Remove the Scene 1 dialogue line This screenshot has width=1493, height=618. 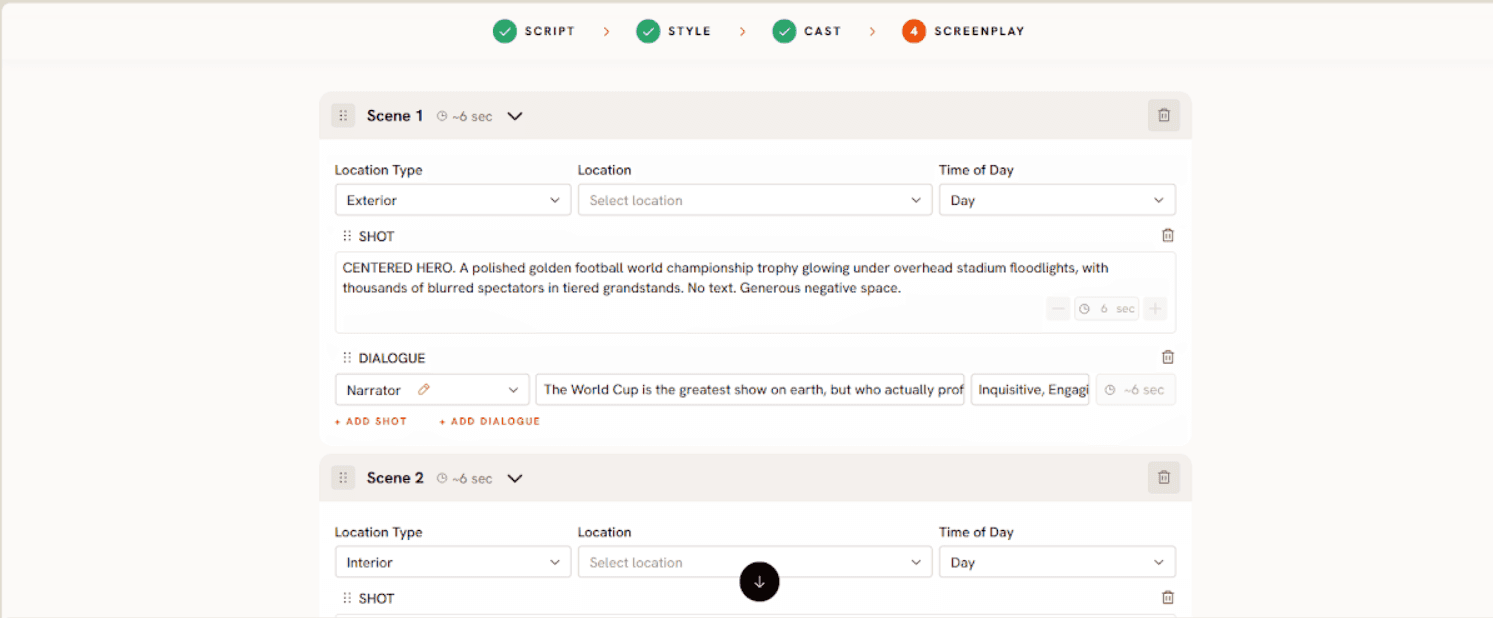(x=1168, y=357)
